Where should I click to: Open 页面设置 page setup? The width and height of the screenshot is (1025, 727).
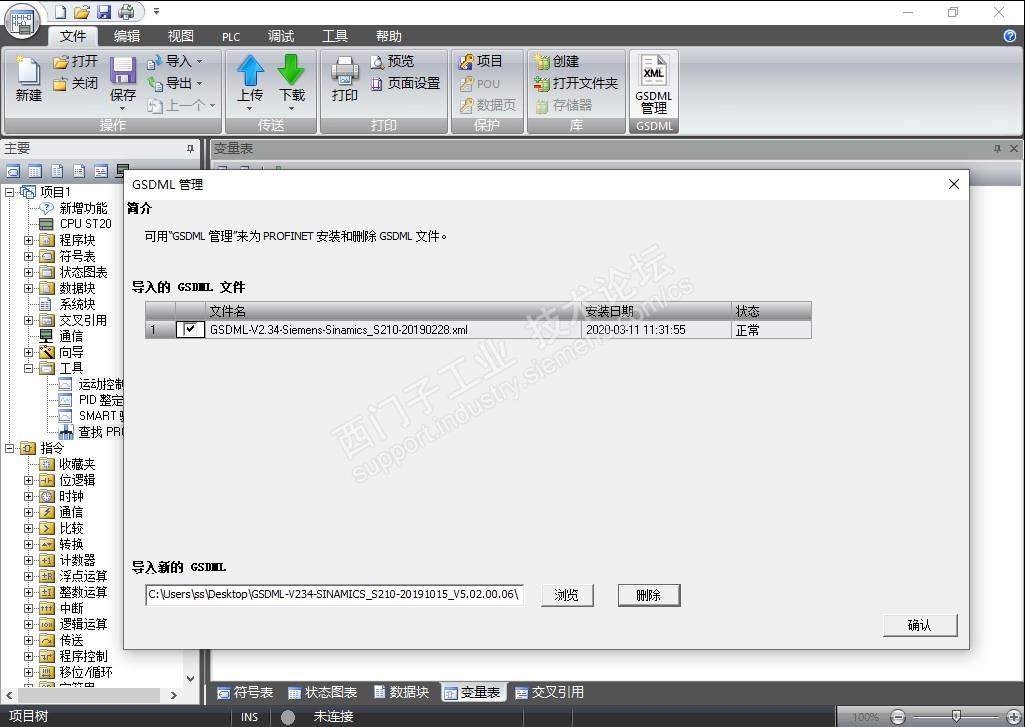point(405,84)
